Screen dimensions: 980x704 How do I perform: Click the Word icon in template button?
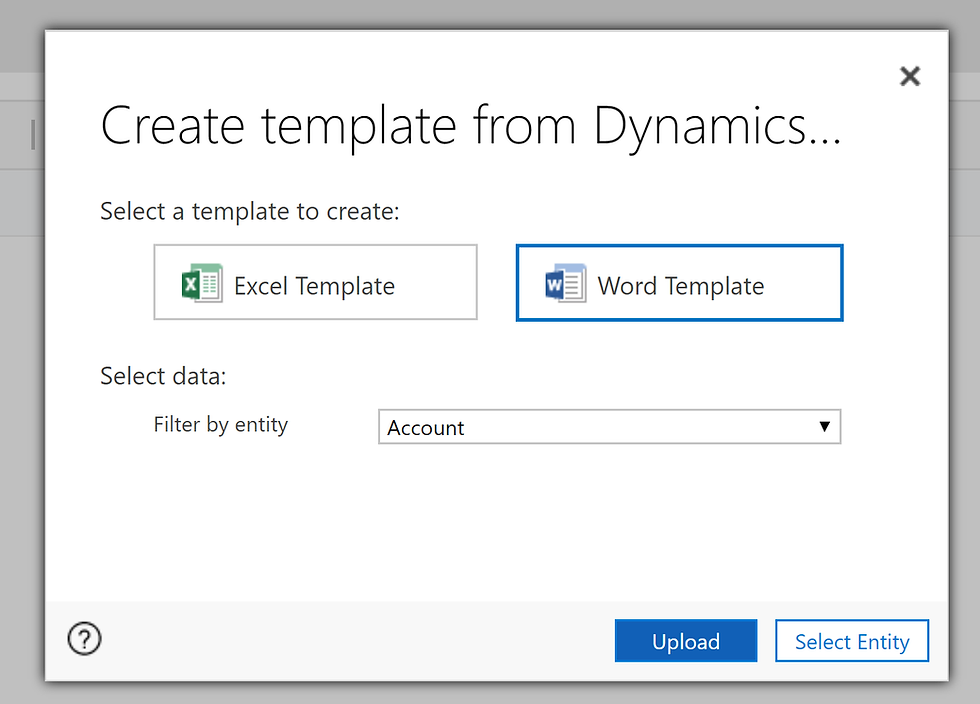point(566,284)
